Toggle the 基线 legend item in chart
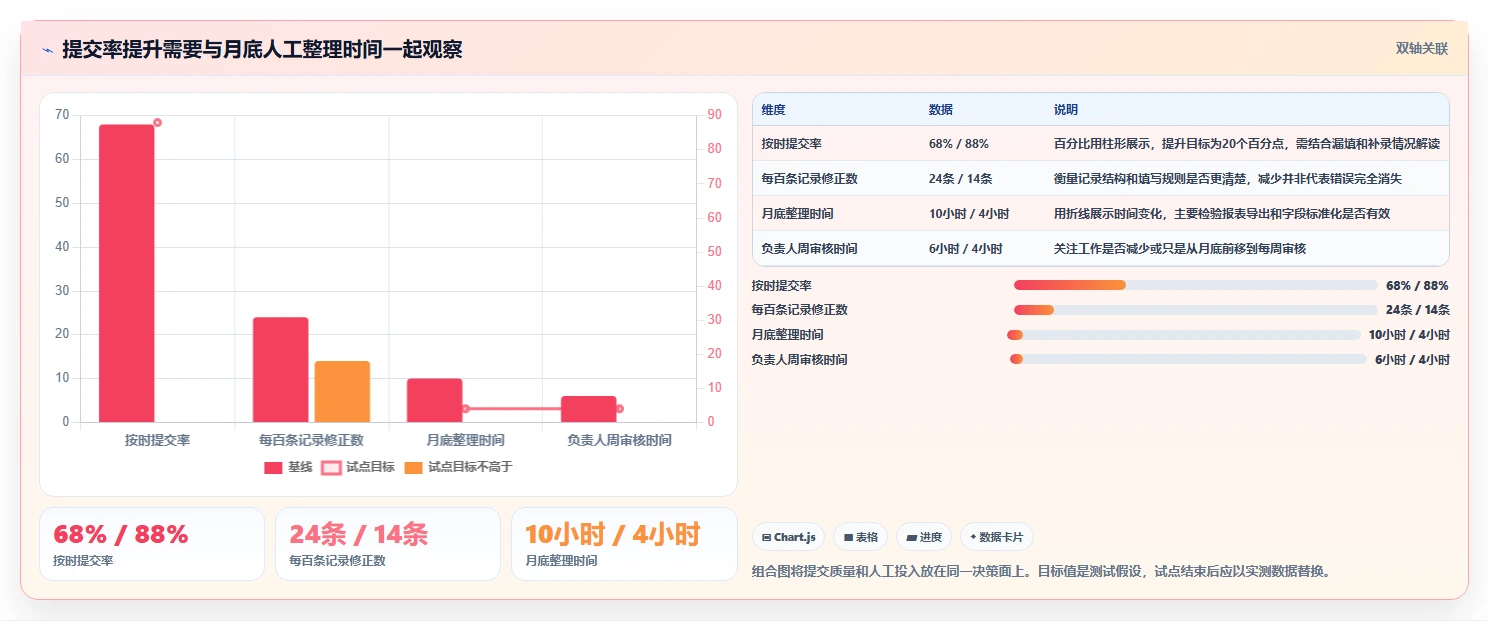 (288, 467)
